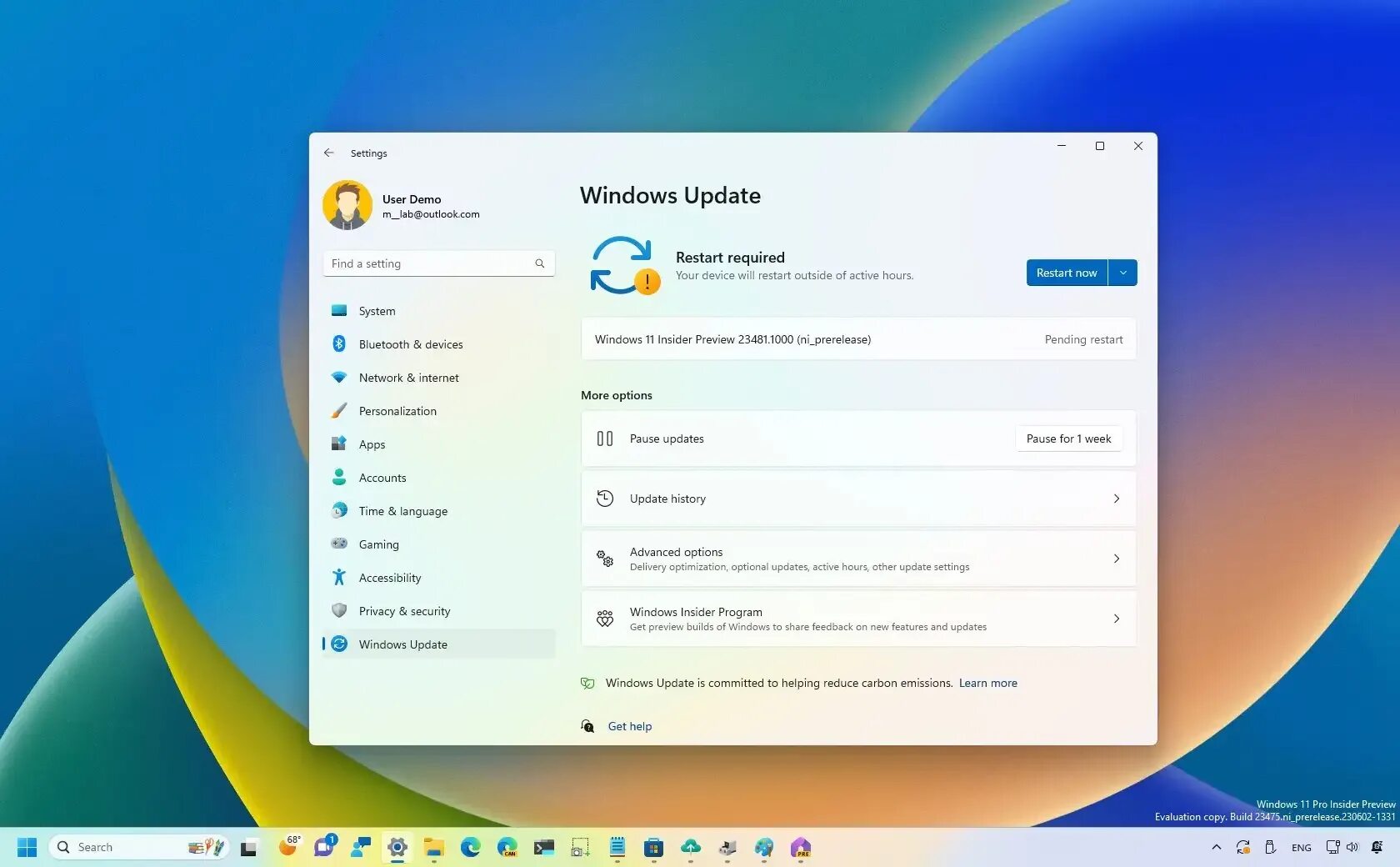Open the System settings category

(x=438, y=311)
